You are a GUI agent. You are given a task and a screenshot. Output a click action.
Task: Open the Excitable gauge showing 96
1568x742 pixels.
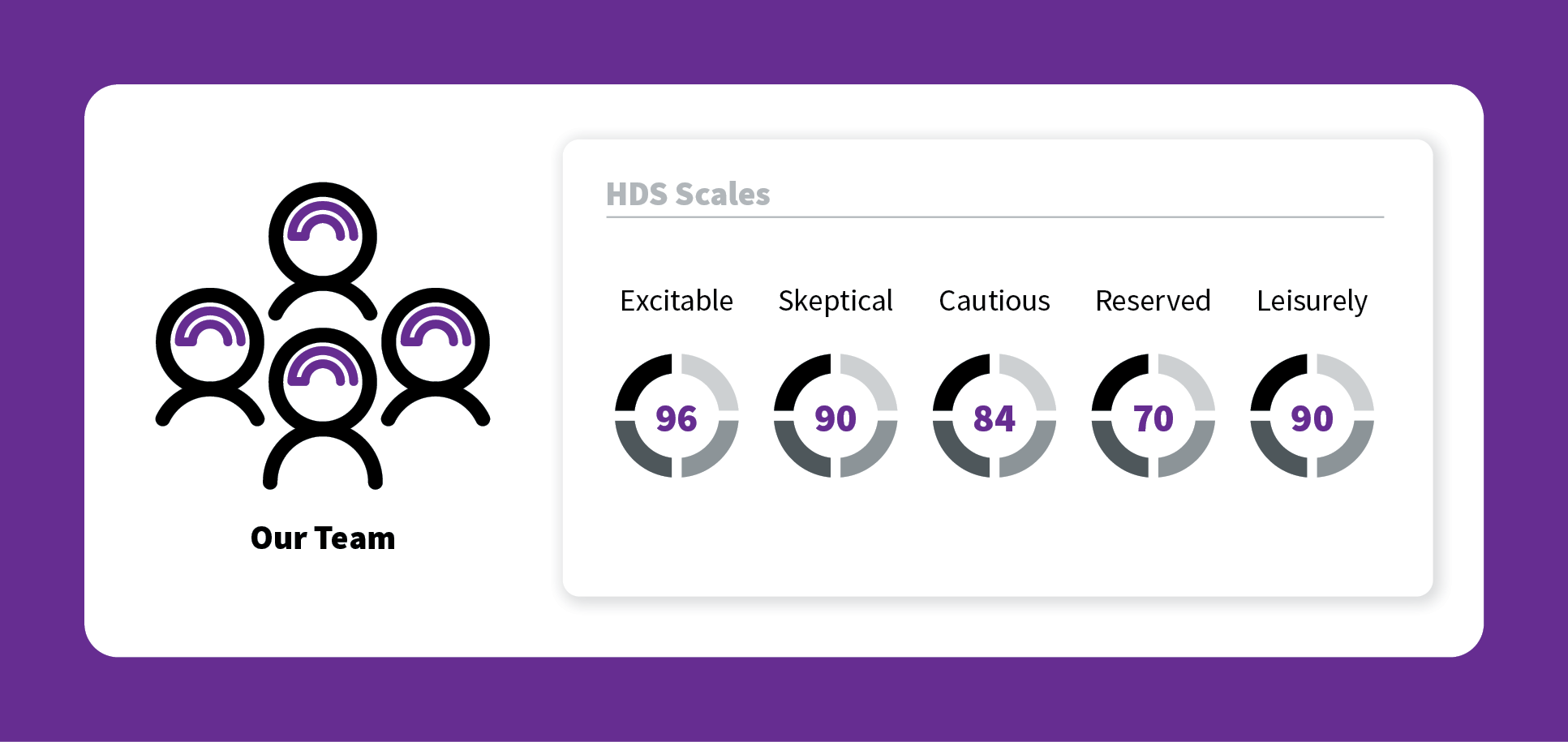tap(677, 415)
